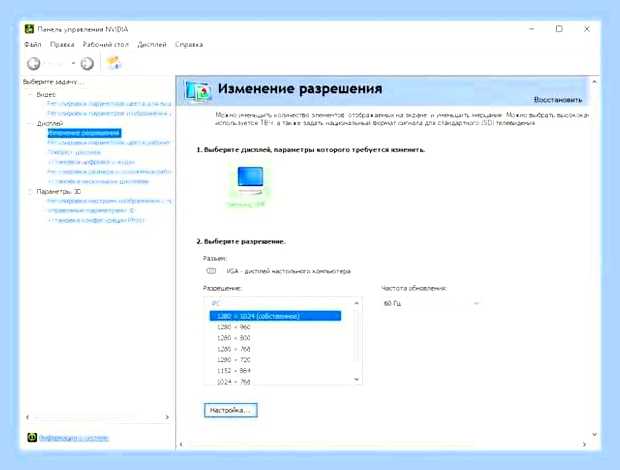
Task: Click the task tree horizontal scroll-left arrow
Action: click(27, 417)
